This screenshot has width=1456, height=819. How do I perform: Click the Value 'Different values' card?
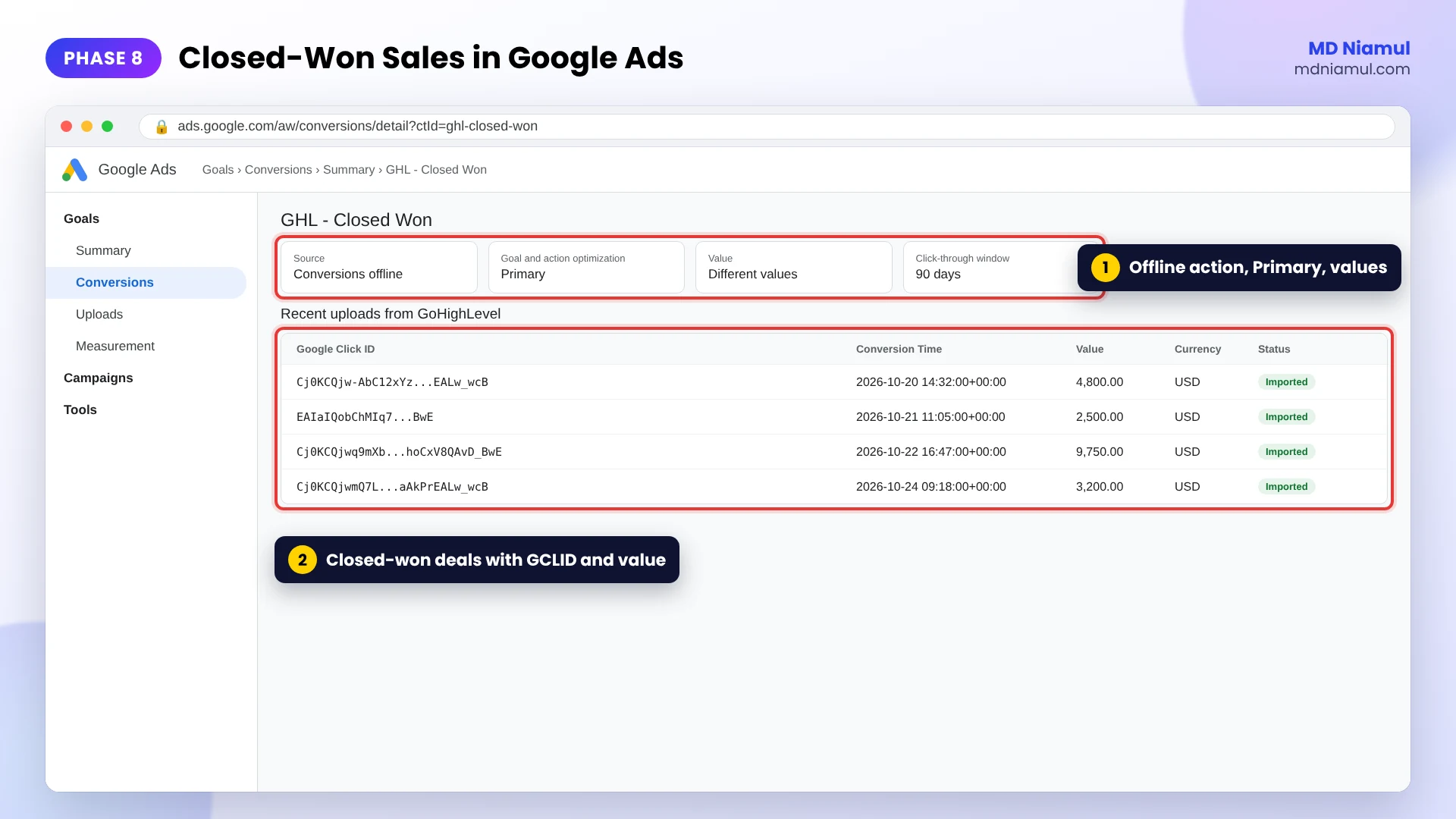[x=793, y=267]
